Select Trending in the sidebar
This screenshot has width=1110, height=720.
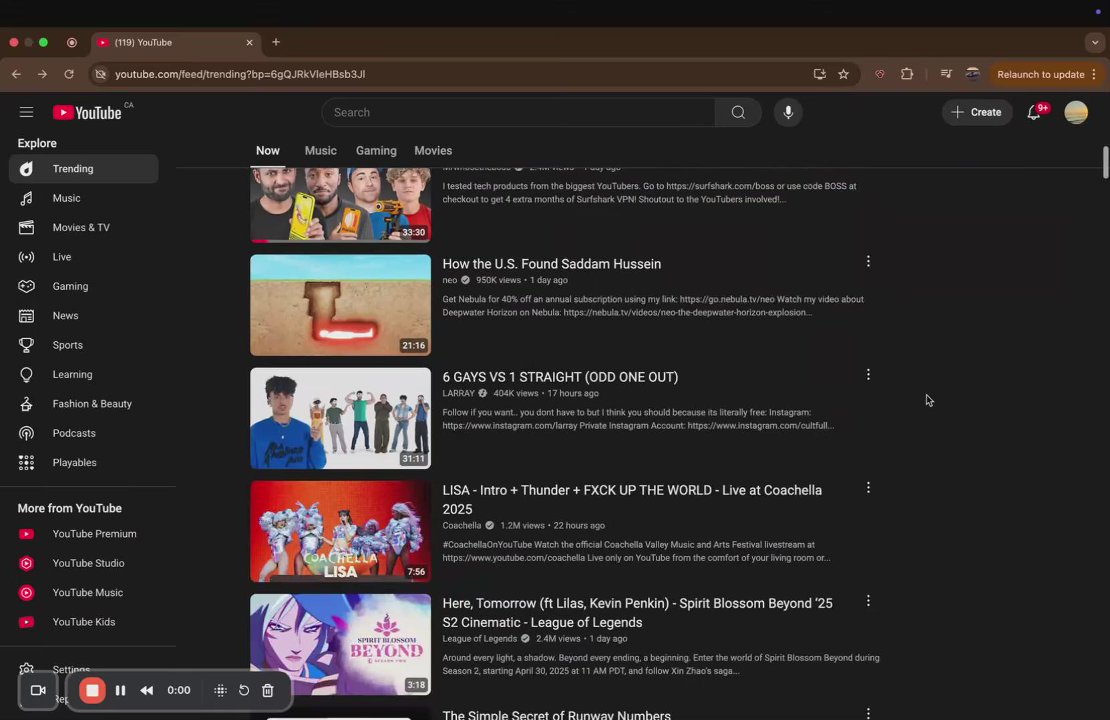tap(84, 168)
